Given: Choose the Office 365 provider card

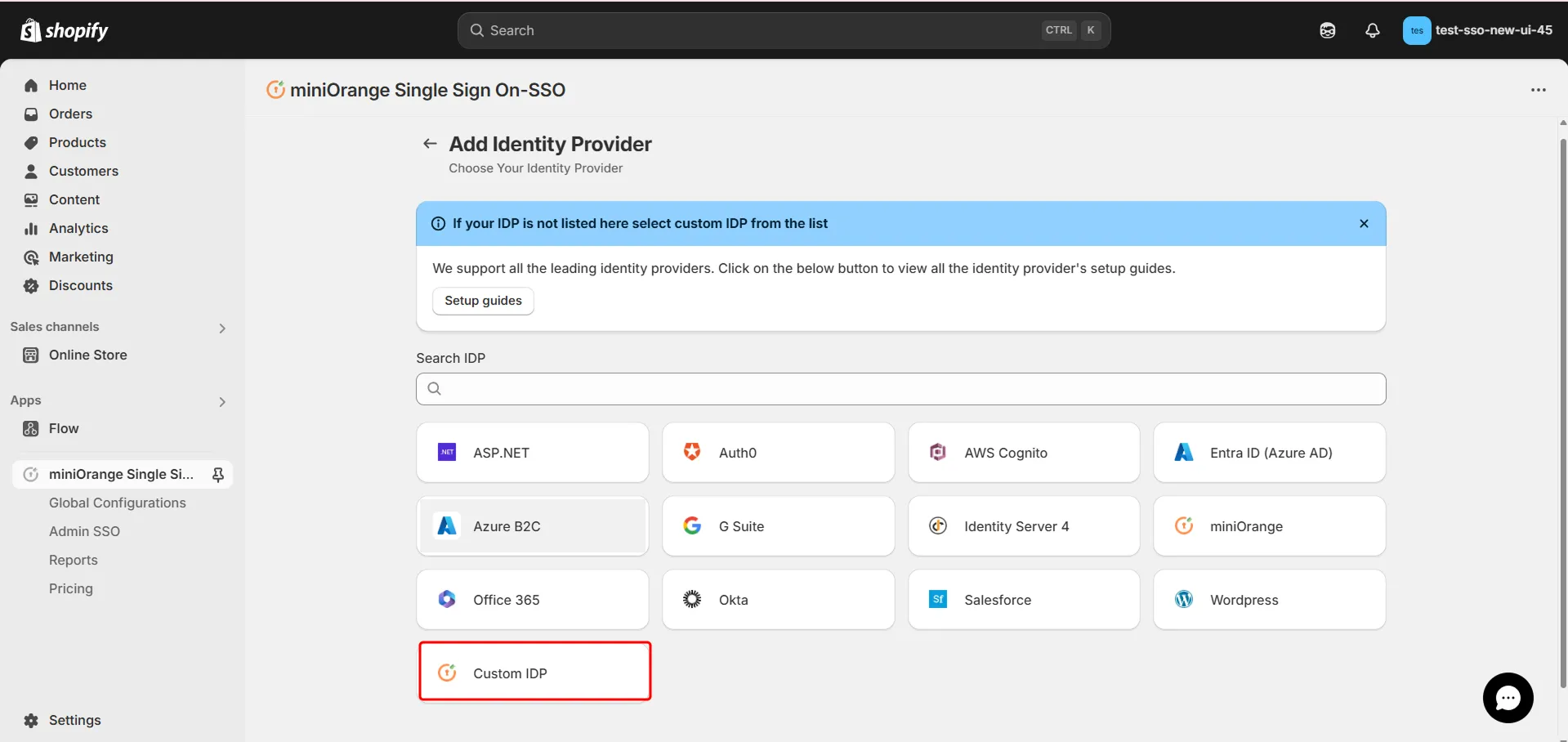Looking at the screenshot, I should tap(533, 600).
